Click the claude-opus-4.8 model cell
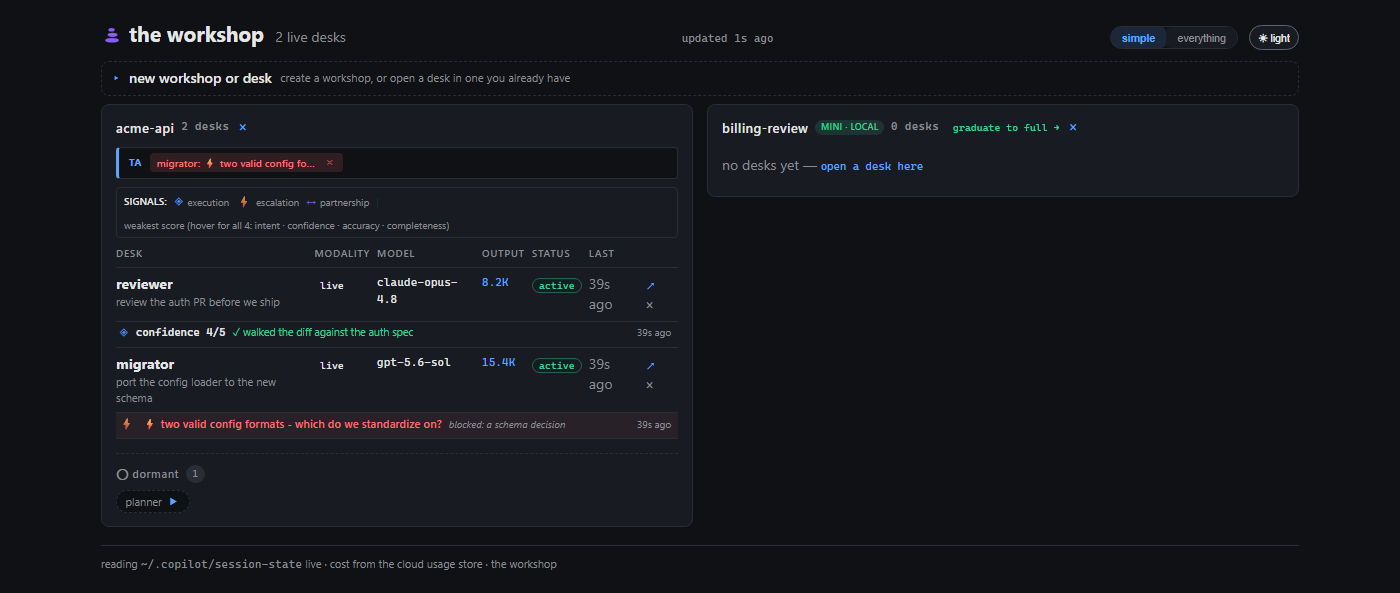The image size is (1400, 593). (x=417, y=291)
